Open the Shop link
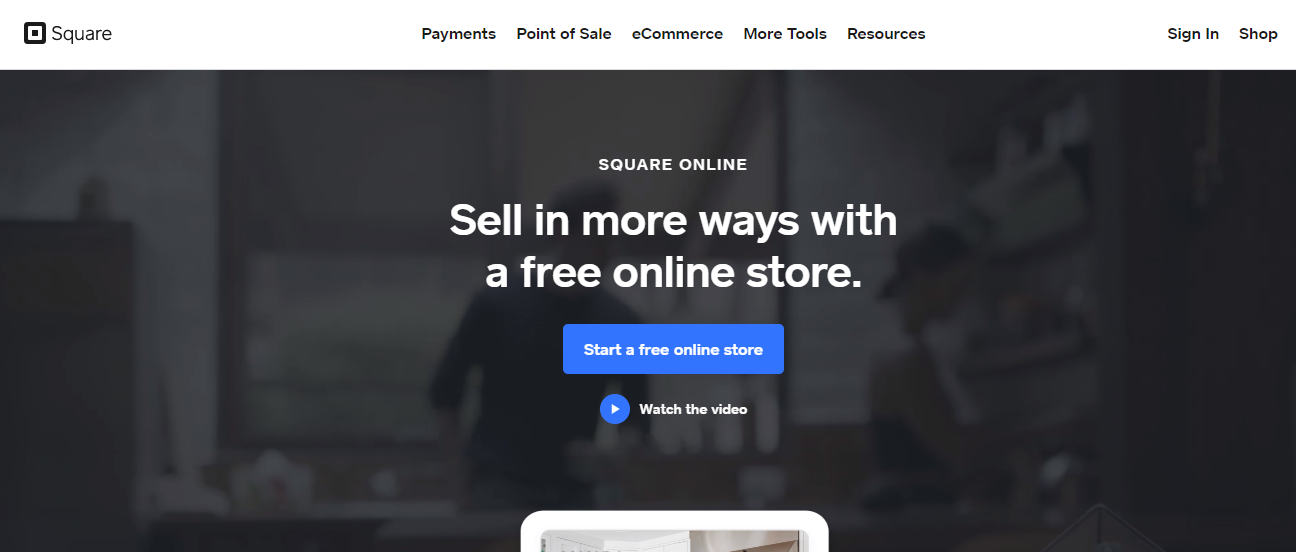This screenshot has width=1296, height=552. [1258, 34]
